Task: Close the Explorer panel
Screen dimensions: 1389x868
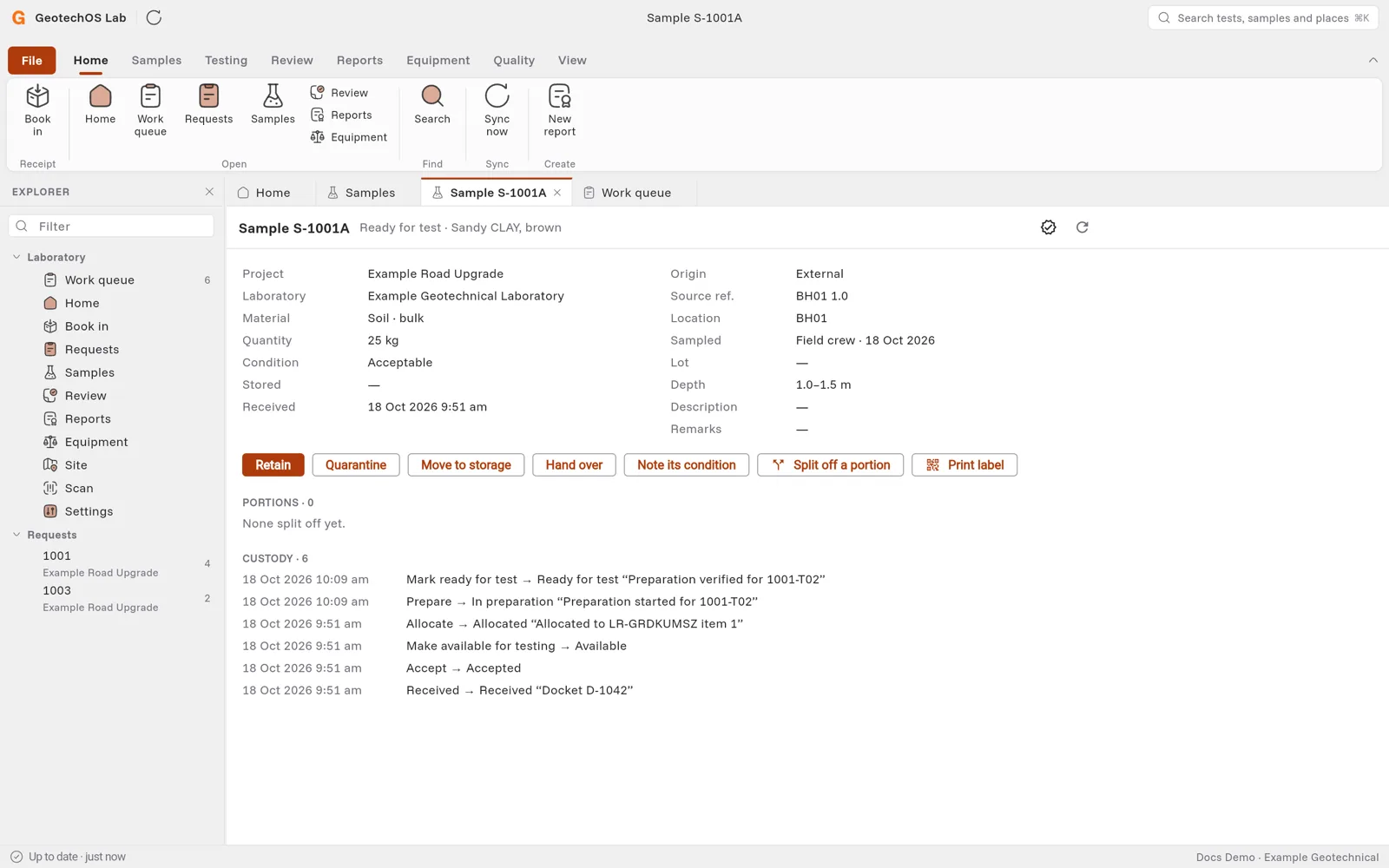Action: [209, 192]
